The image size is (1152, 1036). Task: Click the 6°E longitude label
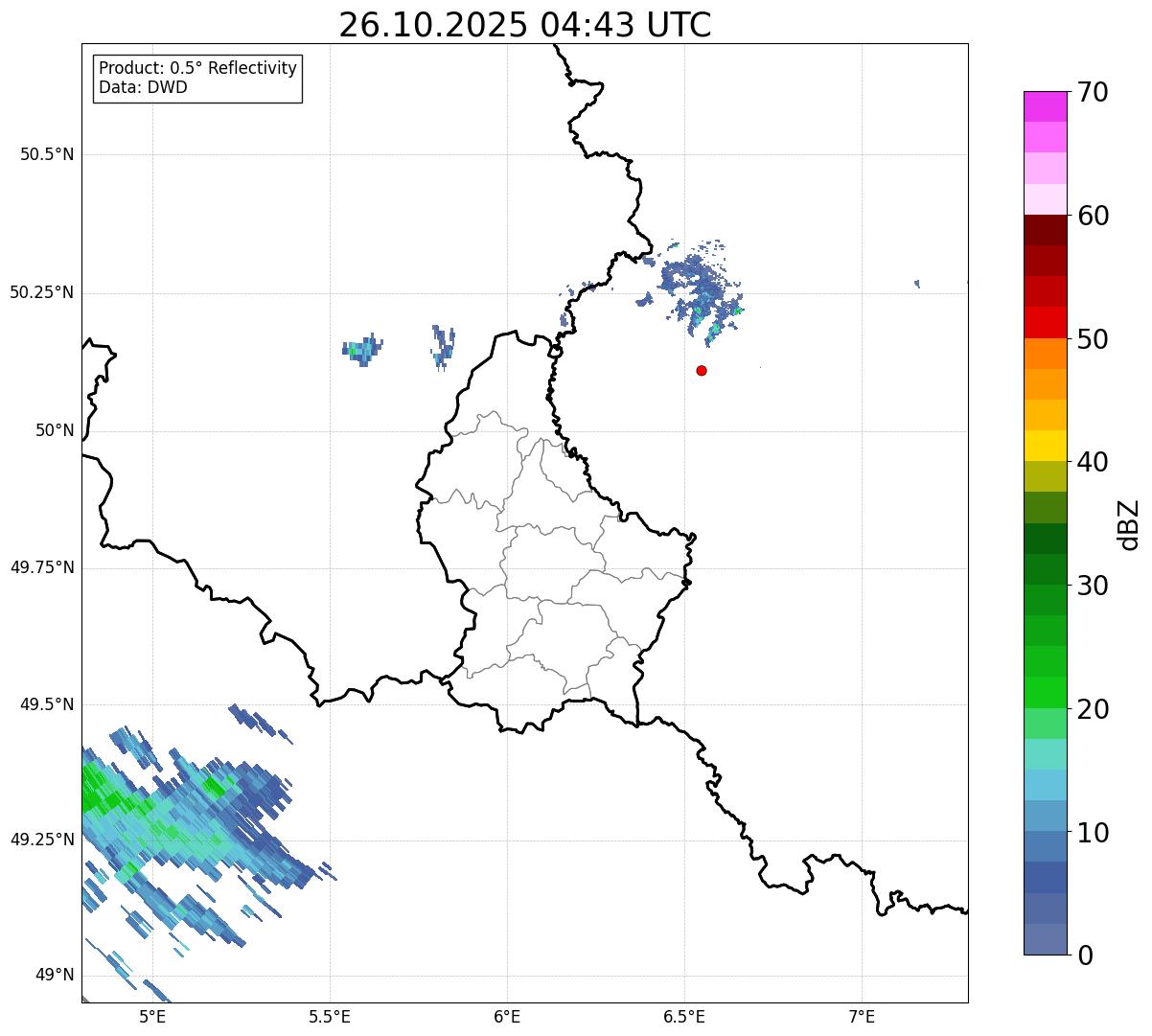pos(507,1016)
